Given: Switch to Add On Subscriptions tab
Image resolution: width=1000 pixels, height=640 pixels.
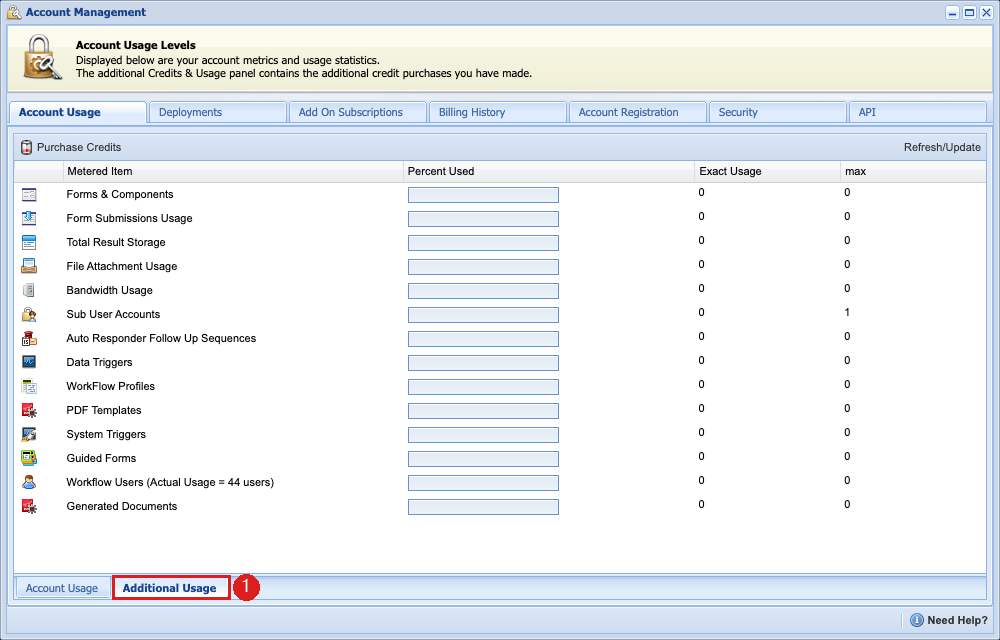Looking at the screenshot, I should 358,112.
